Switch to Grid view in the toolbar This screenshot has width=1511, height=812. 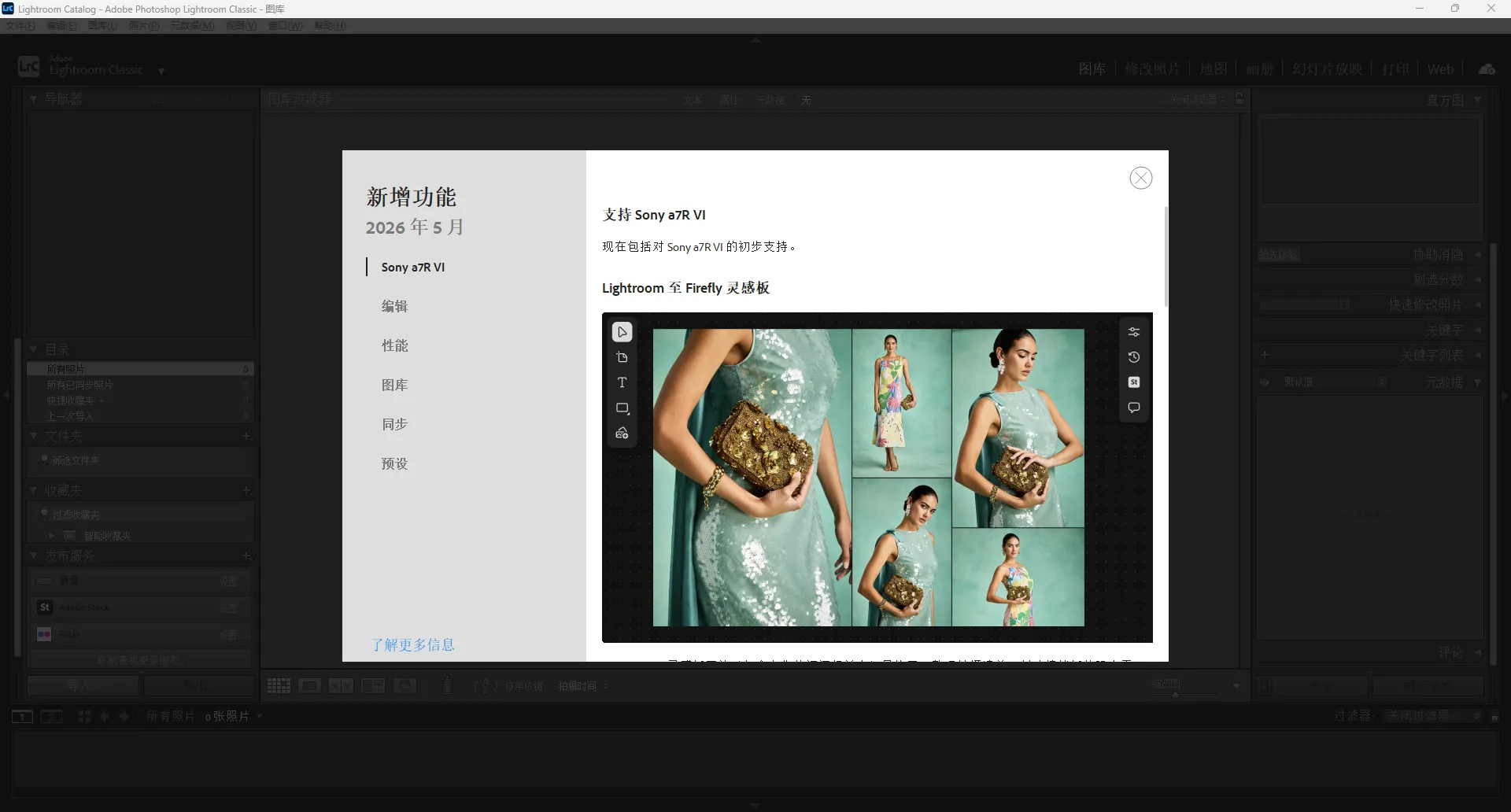(x=279, y=686)
